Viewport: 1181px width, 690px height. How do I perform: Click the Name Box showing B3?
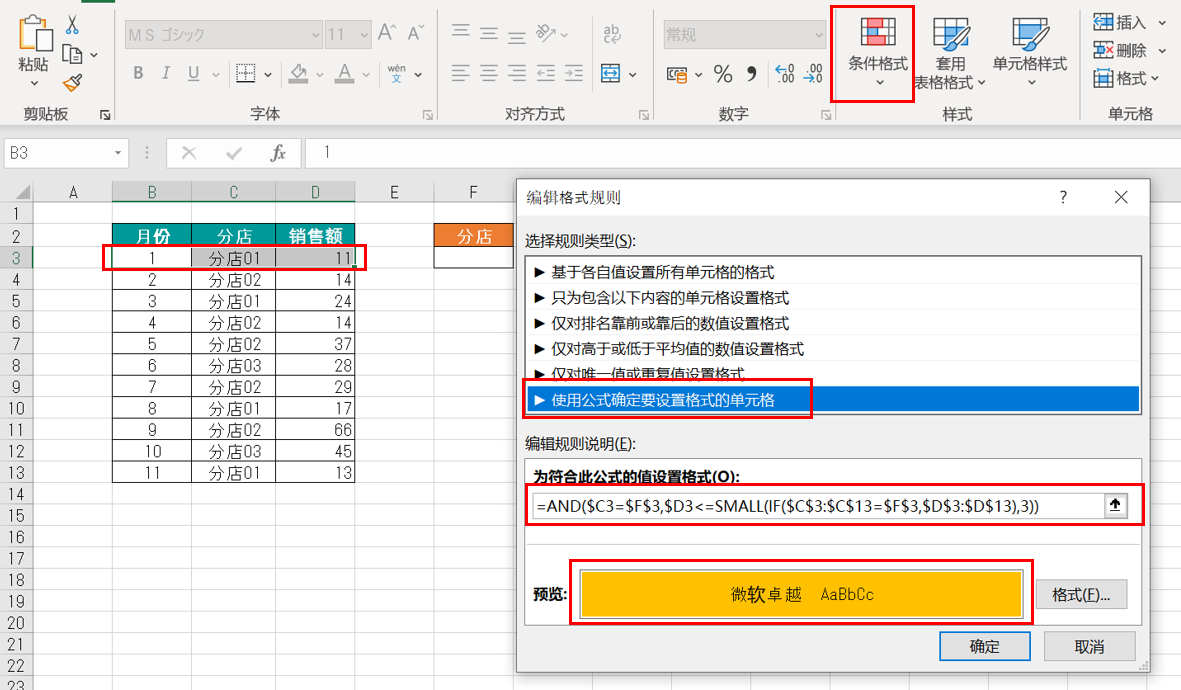(57, 153)
